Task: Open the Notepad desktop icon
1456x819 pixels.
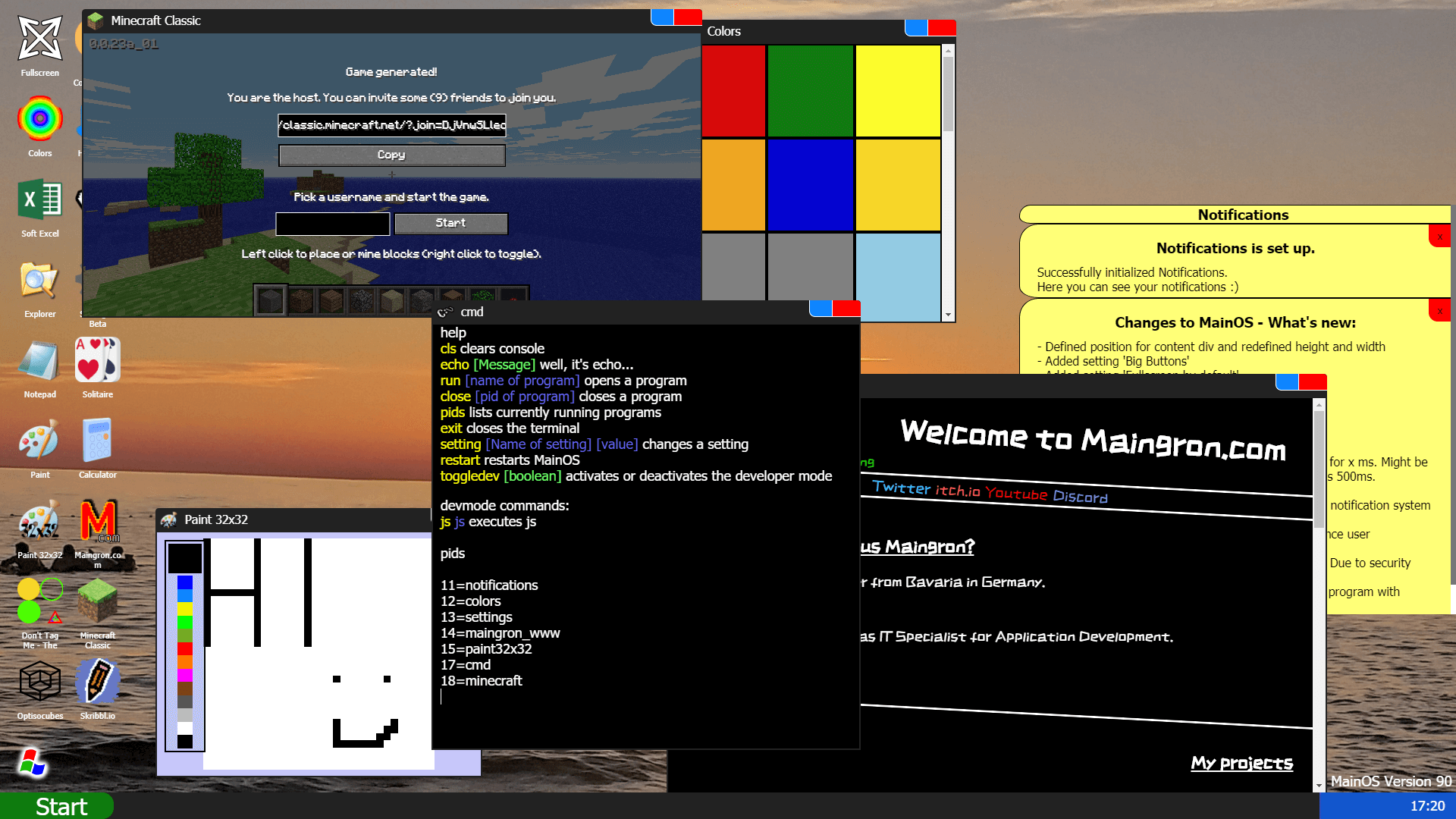Action: [x=39, y=362]
